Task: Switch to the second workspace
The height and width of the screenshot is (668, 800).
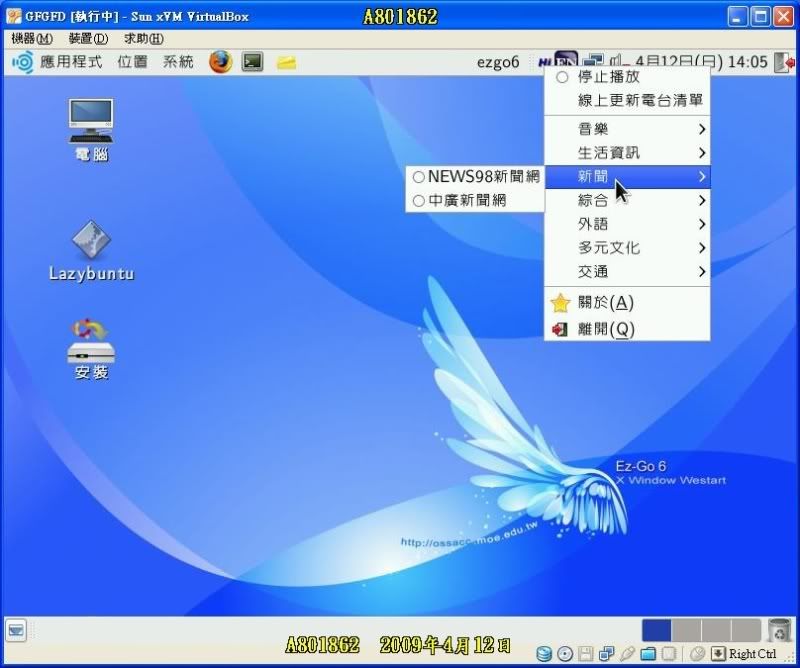Action: click(x=686, y=630)
